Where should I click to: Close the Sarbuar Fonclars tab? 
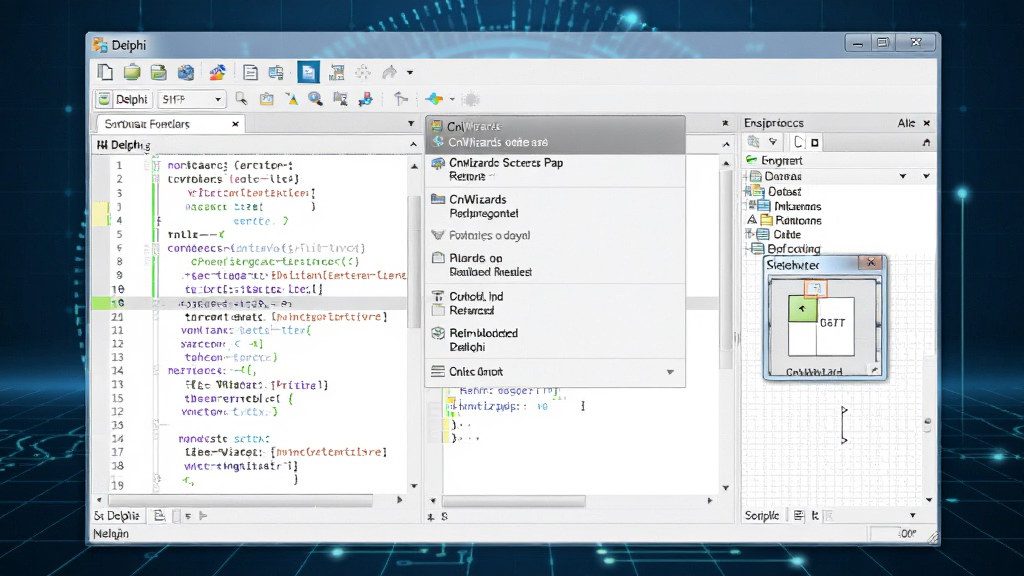235,124
